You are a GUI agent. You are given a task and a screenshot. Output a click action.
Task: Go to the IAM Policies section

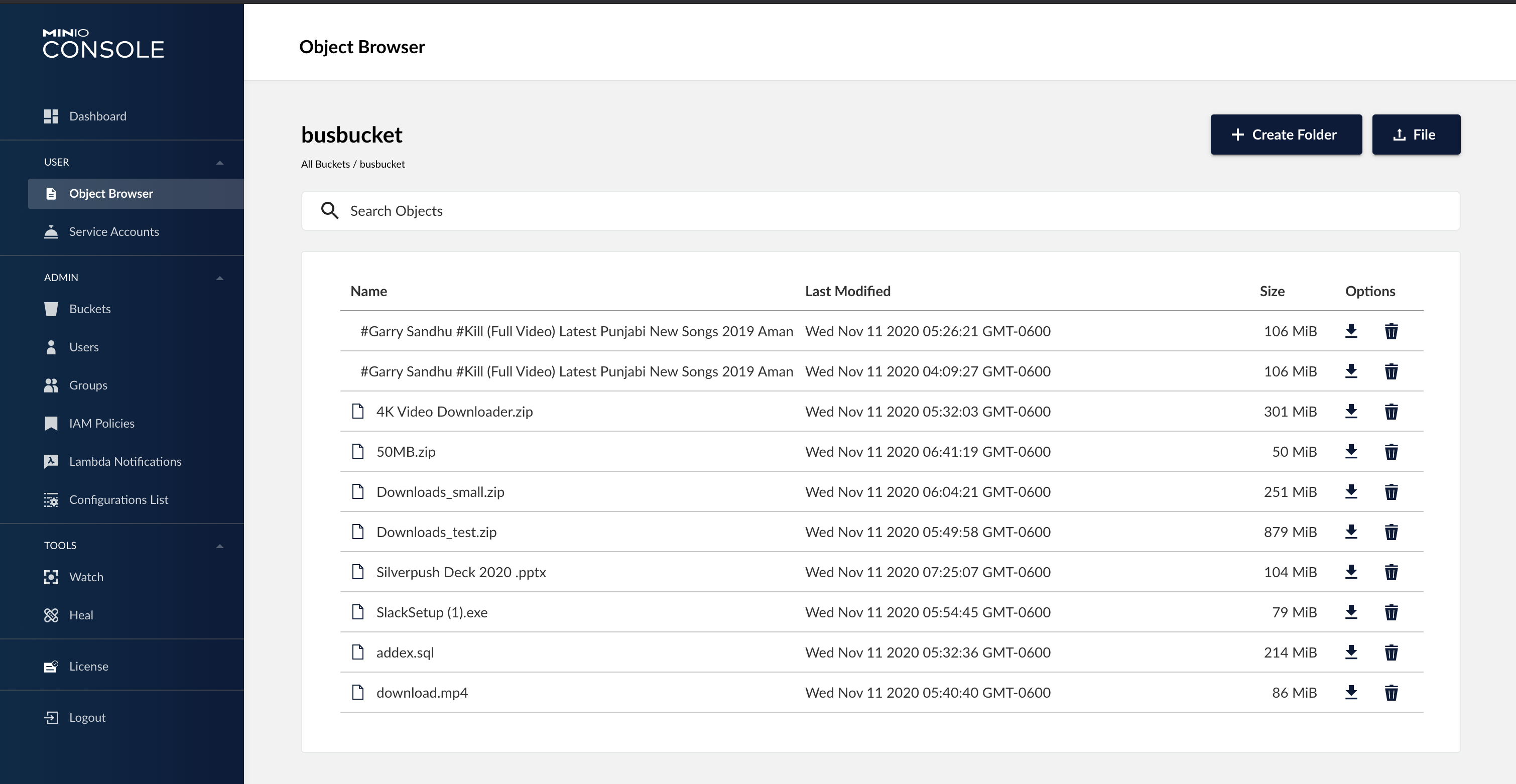point(101,423)
